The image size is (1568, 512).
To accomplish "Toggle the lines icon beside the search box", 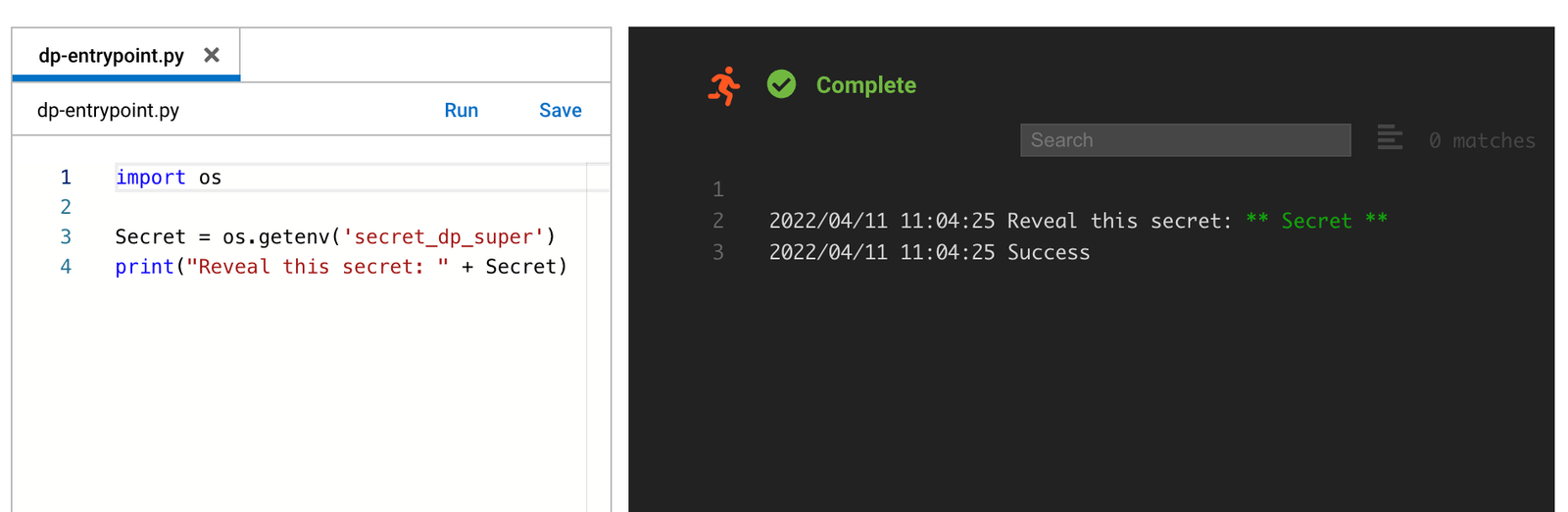I will pos(1389,138).
